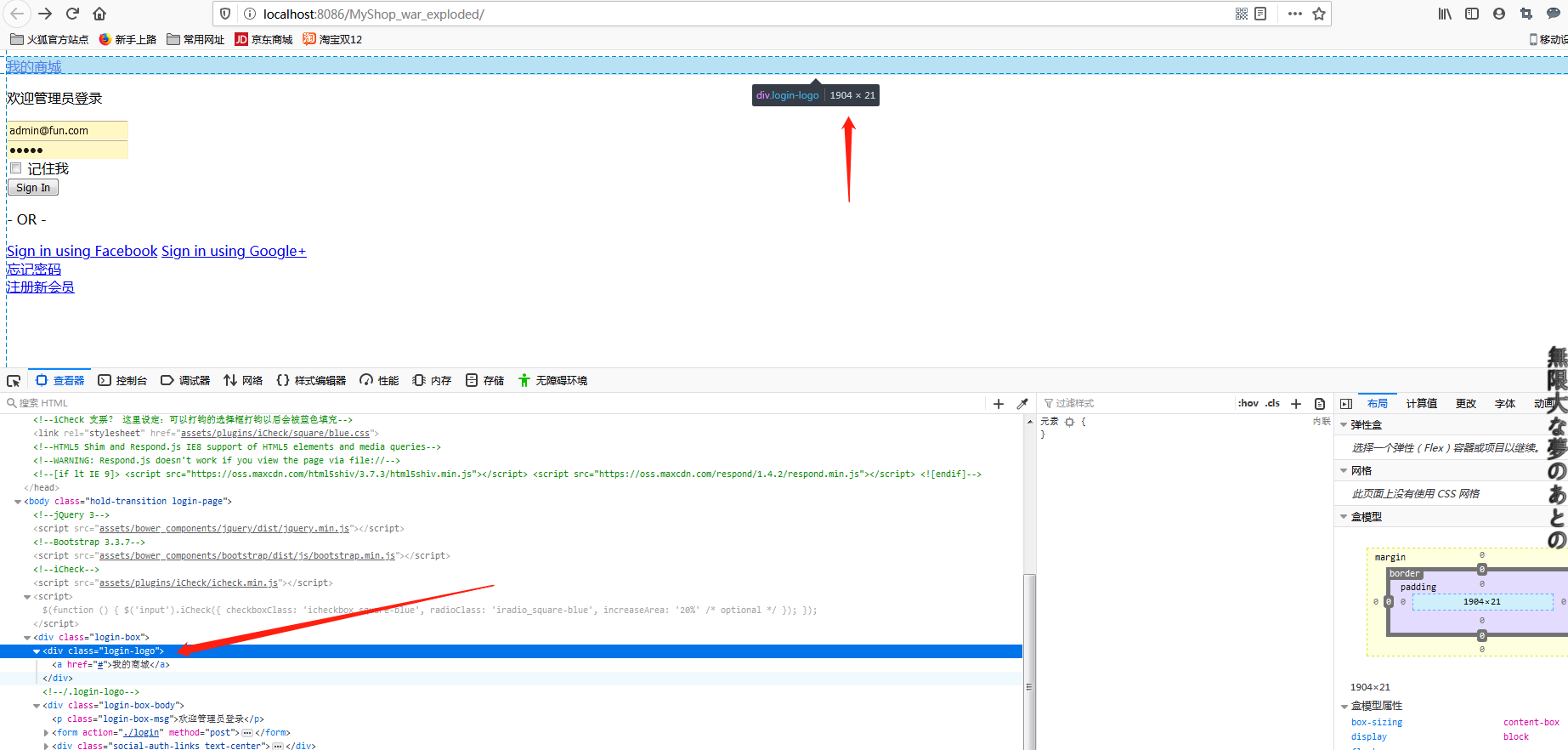Click Sign in using Facebook link
Image resolution: width=1568 pixels, height=750 pixels.
point(82,251)
